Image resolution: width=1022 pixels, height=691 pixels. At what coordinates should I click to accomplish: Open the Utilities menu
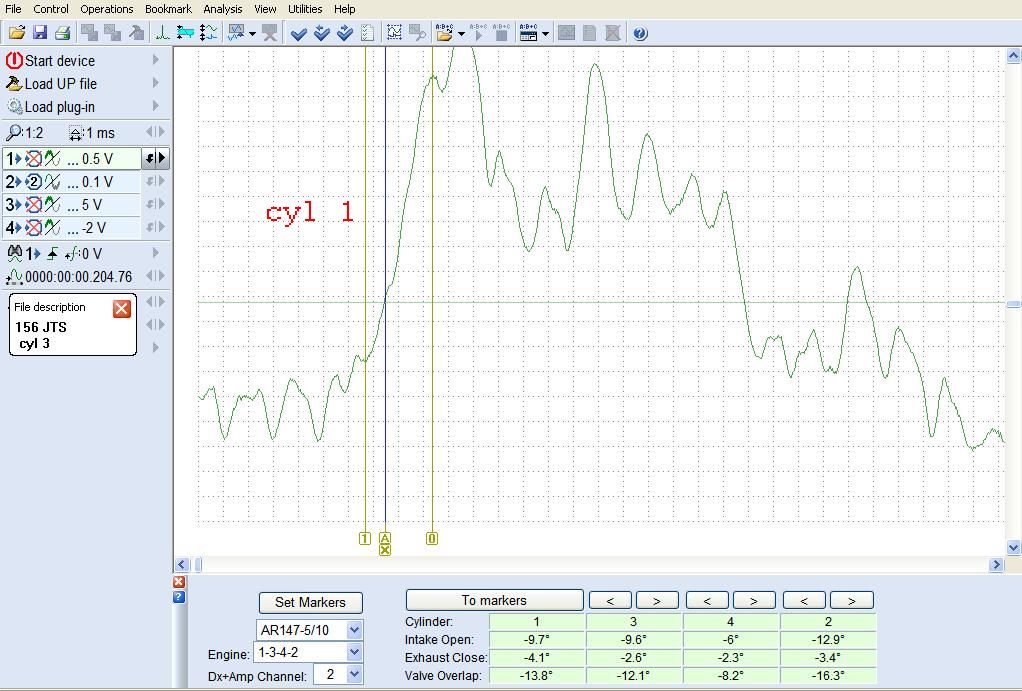tap(305, 9)
